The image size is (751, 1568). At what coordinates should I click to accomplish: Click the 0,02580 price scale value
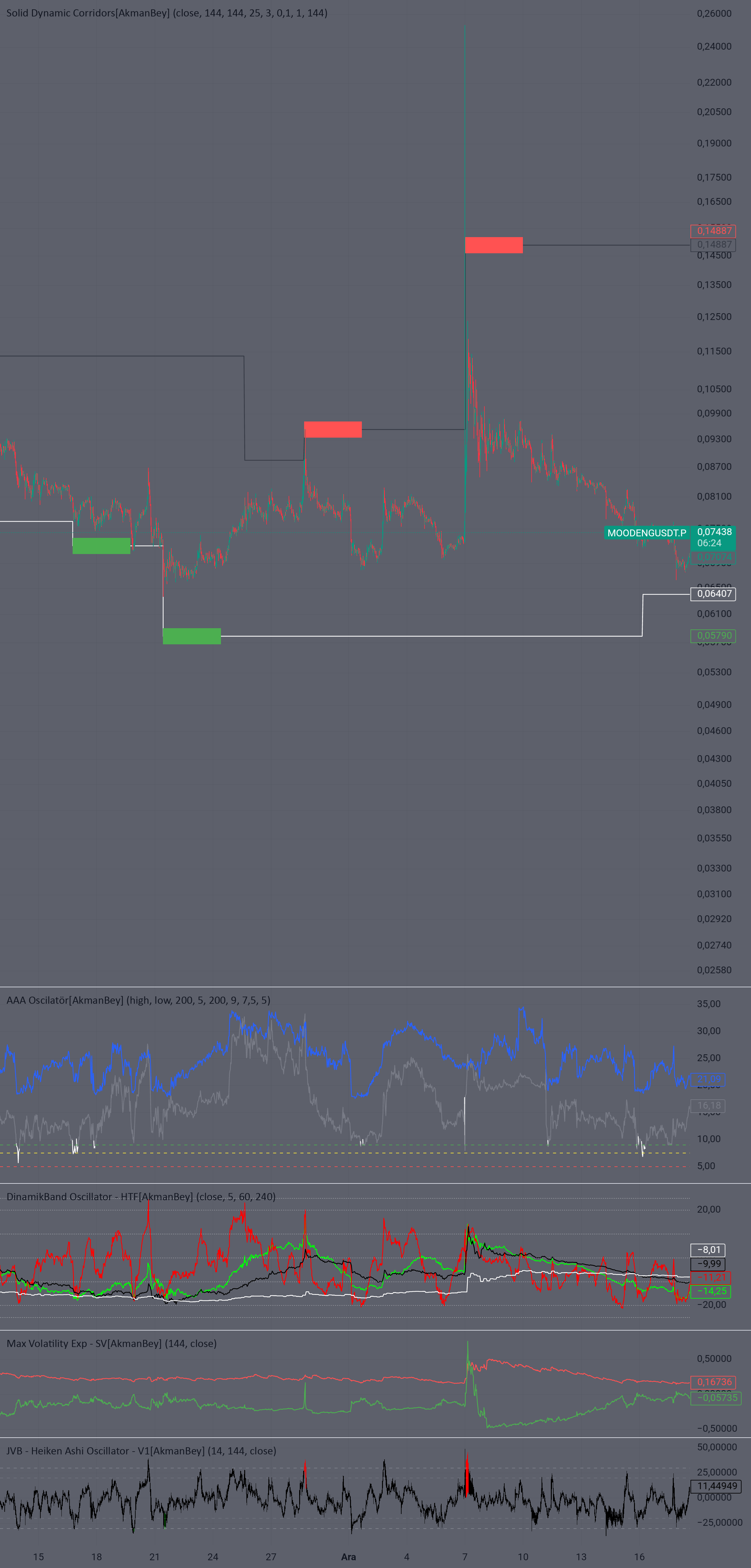714,970
